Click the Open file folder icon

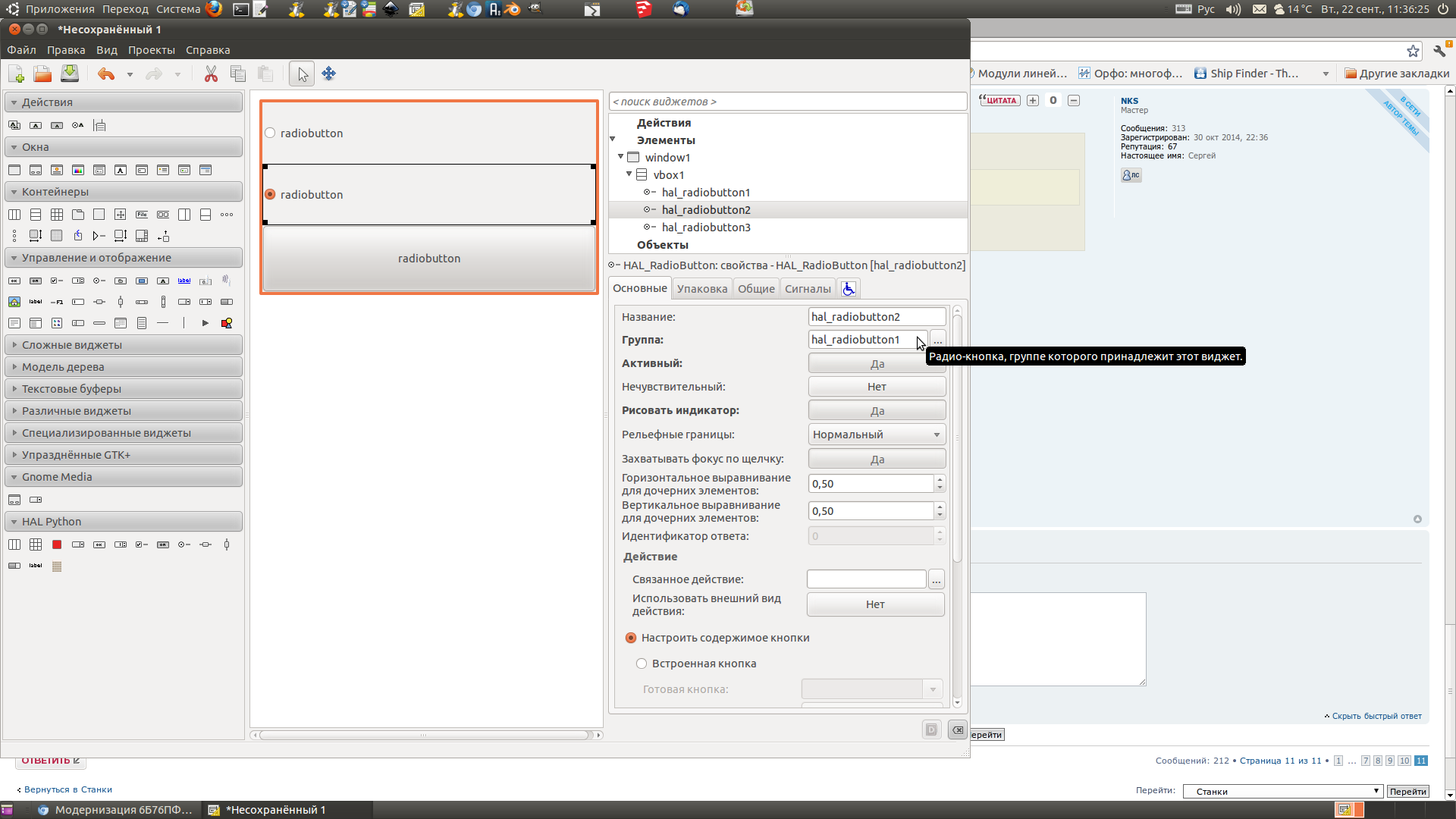[x=42, y=74]
